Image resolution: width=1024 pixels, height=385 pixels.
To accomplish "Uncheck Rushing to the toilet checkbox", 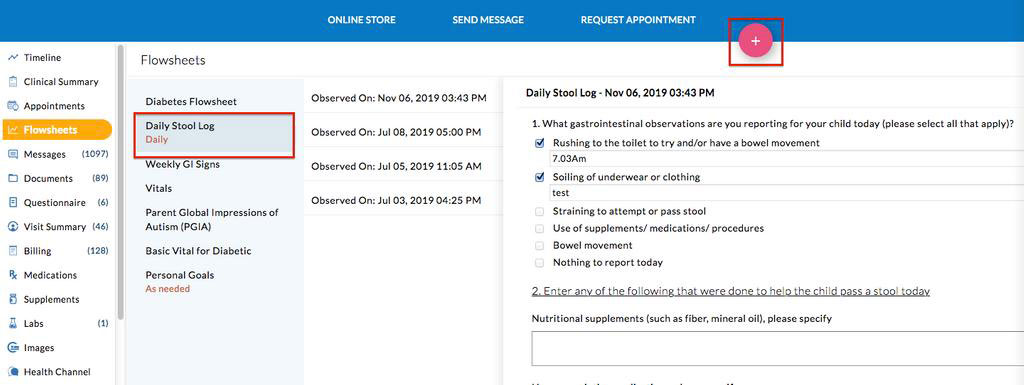I will (x=539, y=143).
